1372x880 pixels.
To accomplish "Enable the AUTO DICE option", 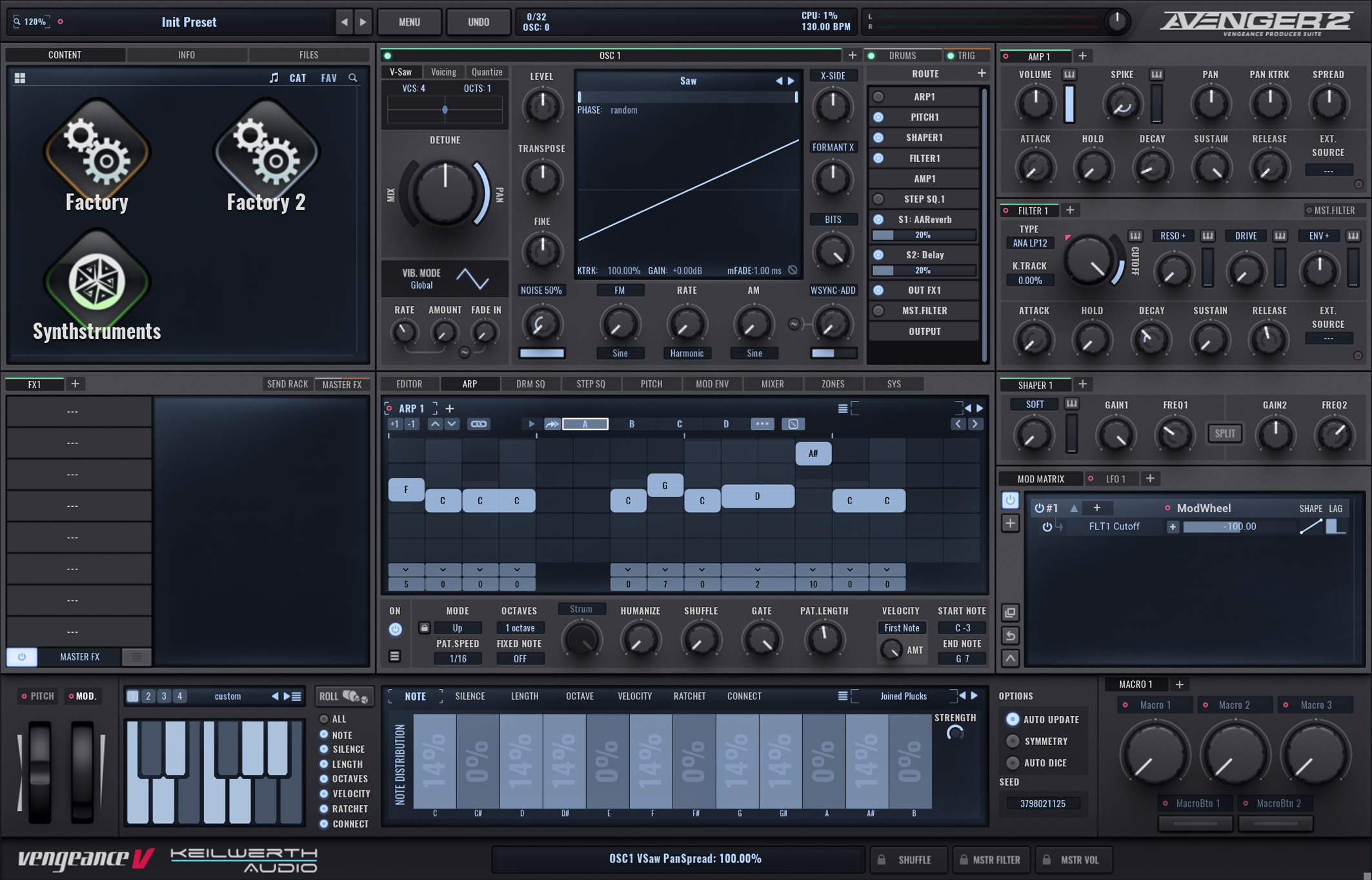I will tap(1013, 763).
